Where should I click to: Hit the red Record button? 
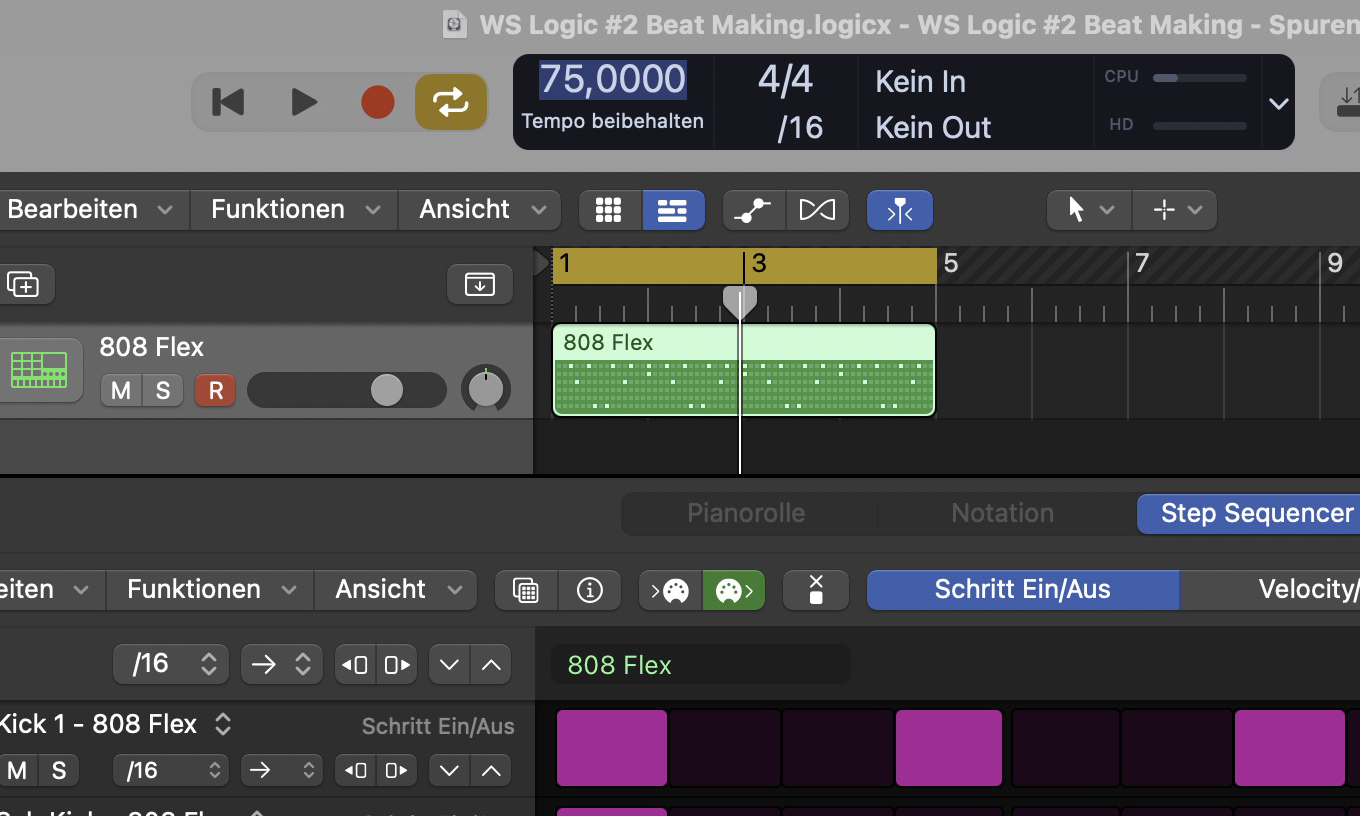pyautogui.click(x=378, y=102)
